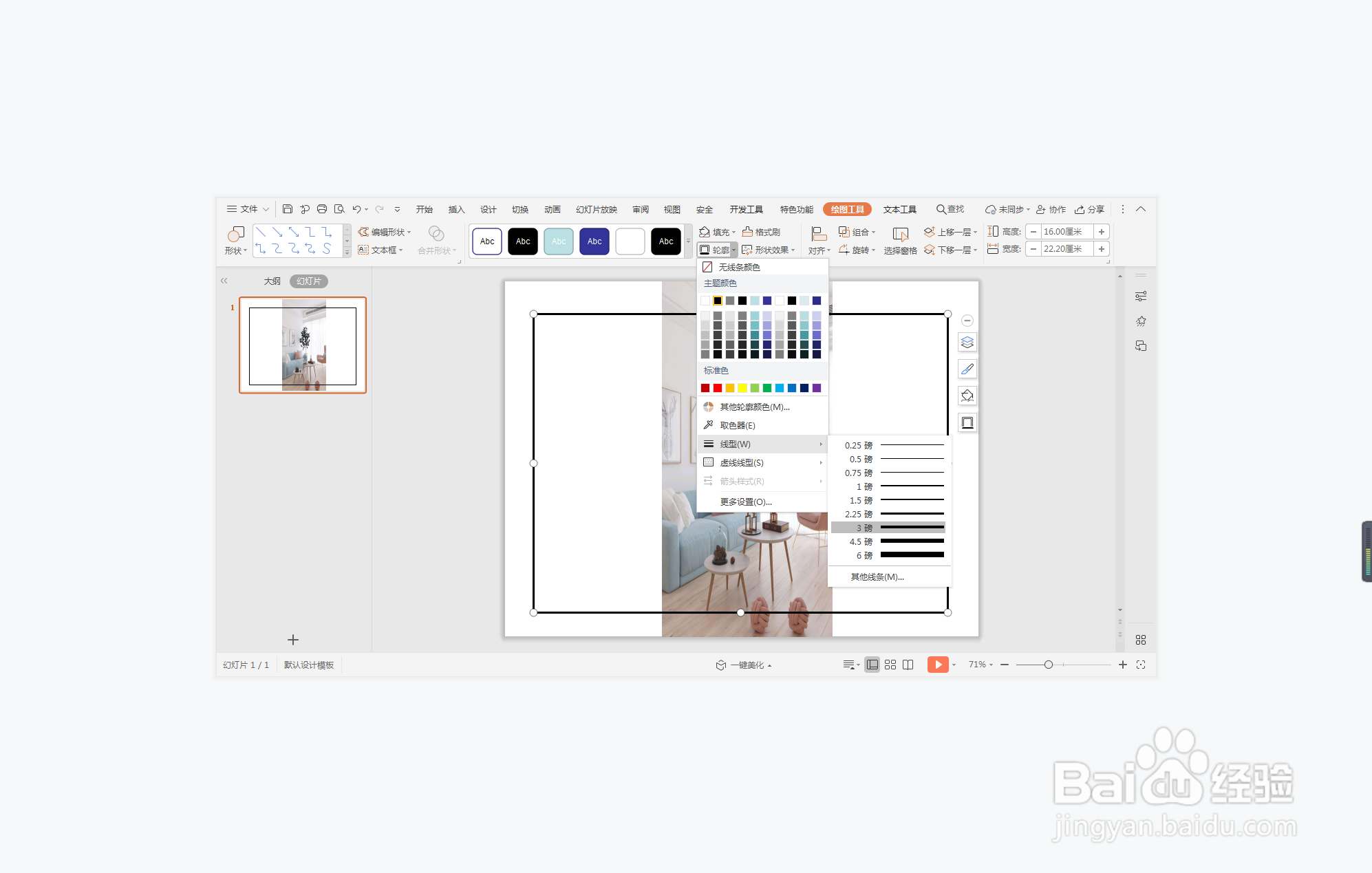
Task: Open the 71% zoom level dropdown
Action: tap(980, 665)
